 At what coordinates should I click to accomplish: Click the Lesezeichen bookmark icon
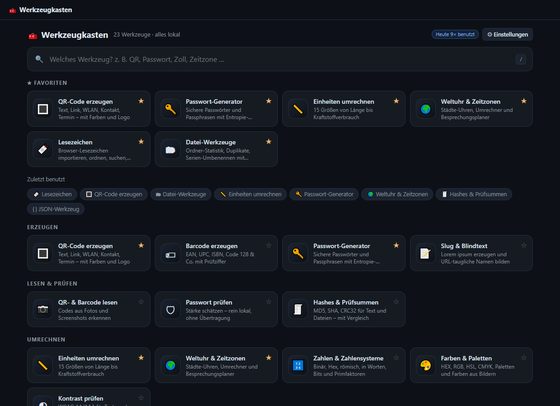[43, 150]
